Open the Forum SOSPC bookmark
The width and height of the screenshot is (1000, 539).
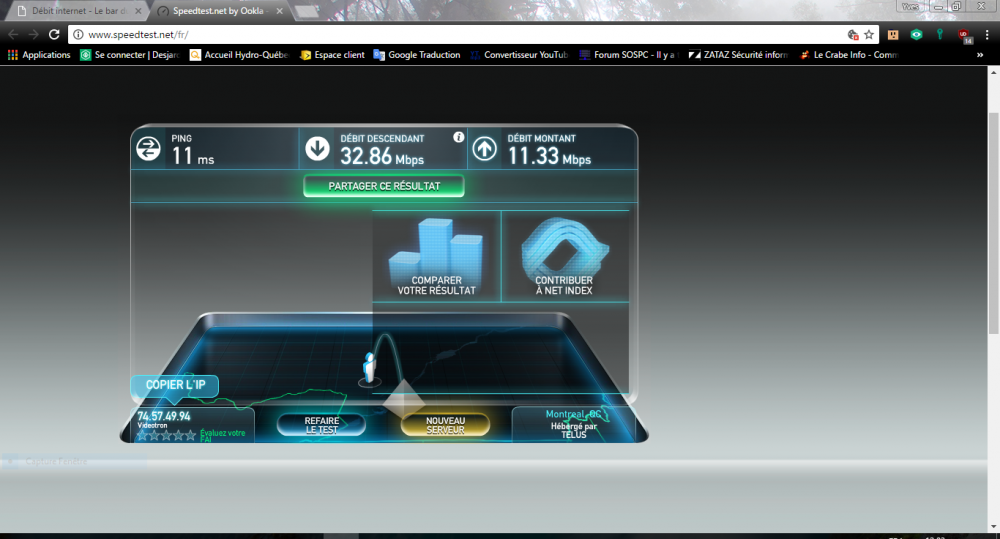coord(629,55)
